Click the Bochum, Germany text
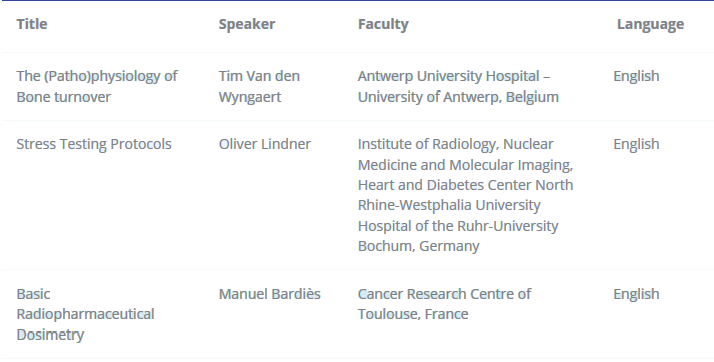The height and width of the screenshot is (362, 714). coord(418,246)
